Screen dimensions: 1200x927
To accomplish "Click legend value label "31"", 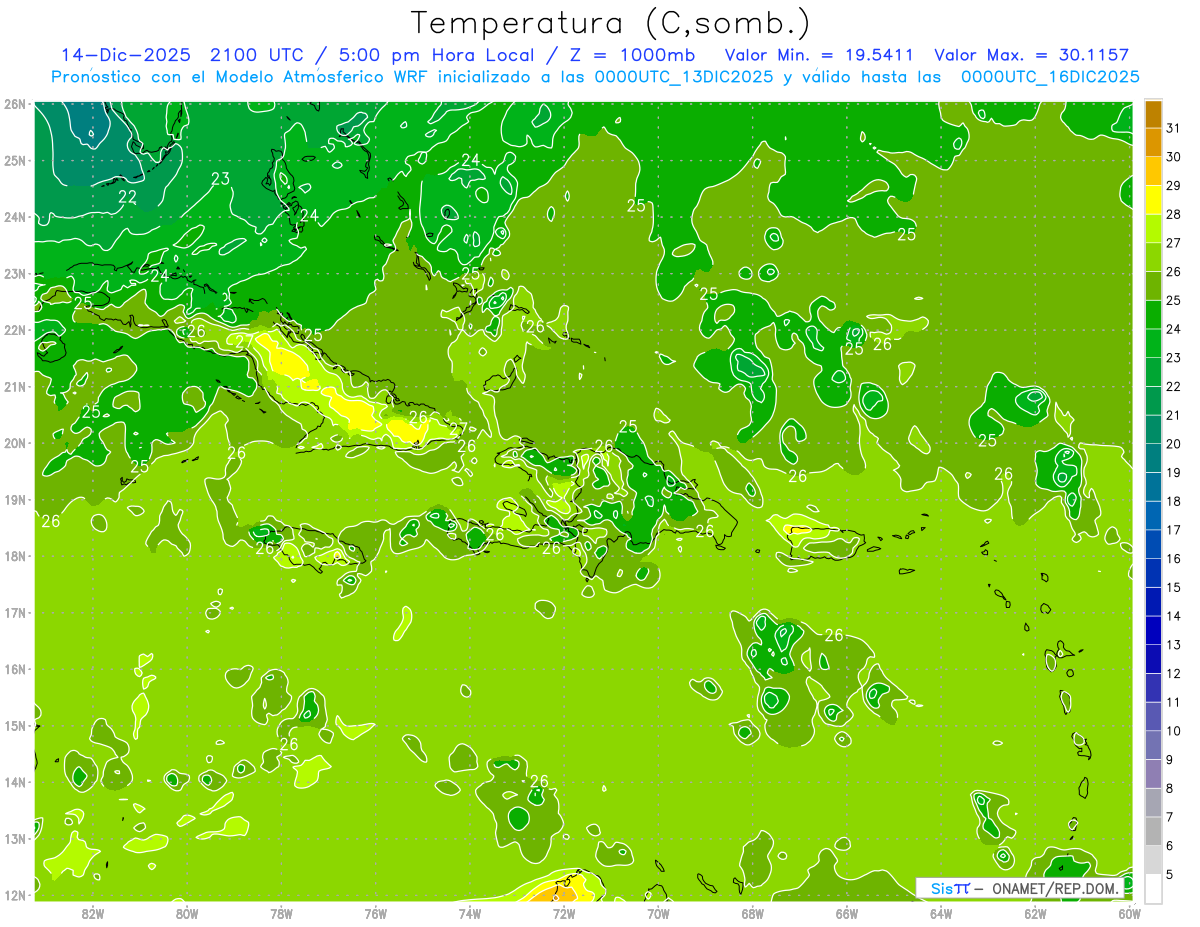I will coord(1174,127).
